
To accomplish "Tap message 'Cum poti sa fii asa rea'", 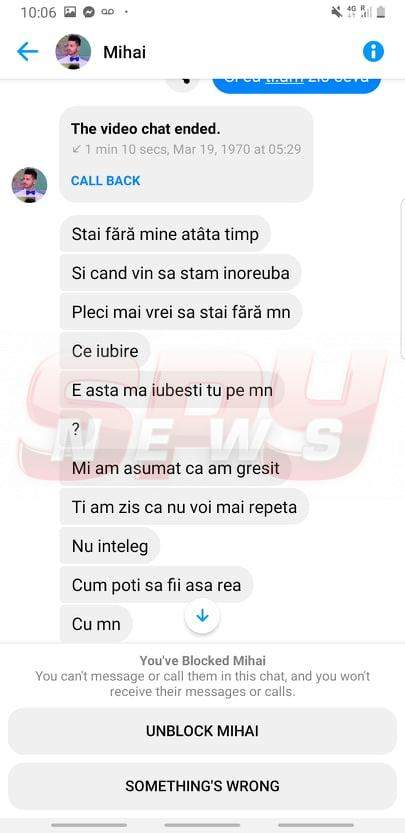I will (x=156, y=585).
